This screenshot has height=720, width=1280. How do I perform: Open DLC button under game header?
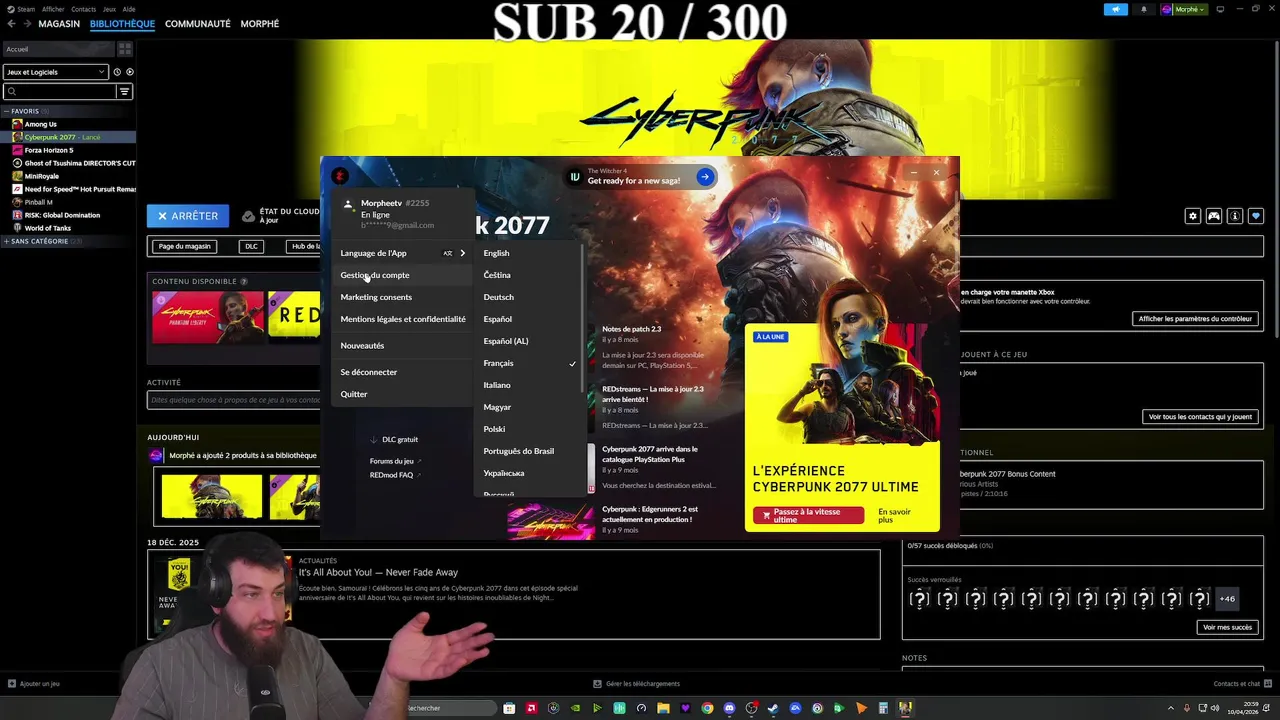[x=251, y=246]
